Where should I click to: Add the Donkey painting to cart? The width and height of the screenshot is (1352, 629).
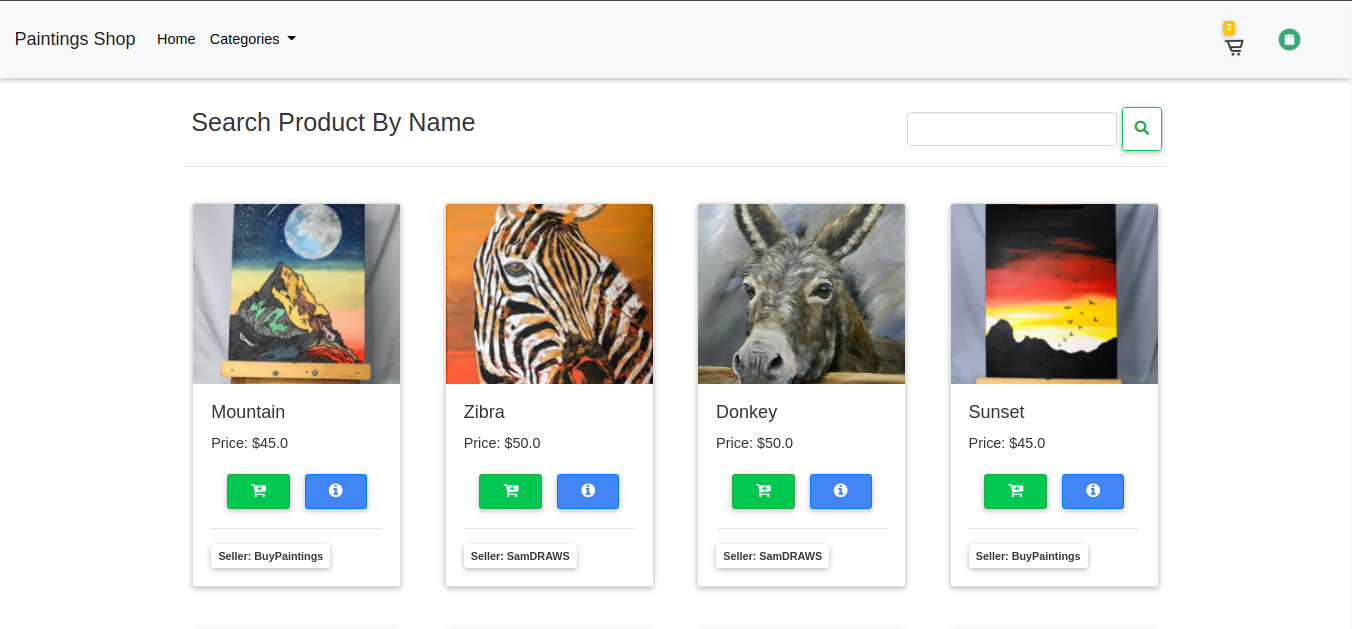pyautogui.click(x=763, y=491)
